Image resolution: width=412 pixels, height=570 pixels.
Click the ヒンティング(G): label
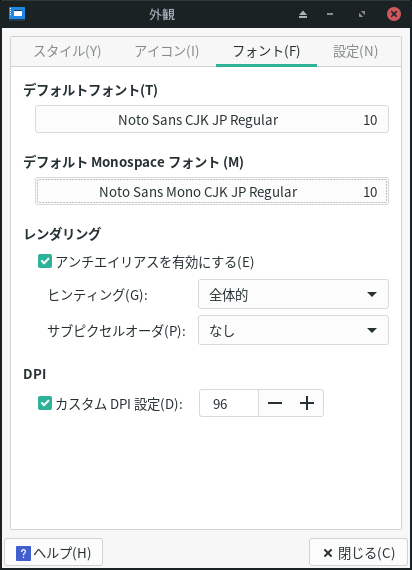tap(97, 295)
